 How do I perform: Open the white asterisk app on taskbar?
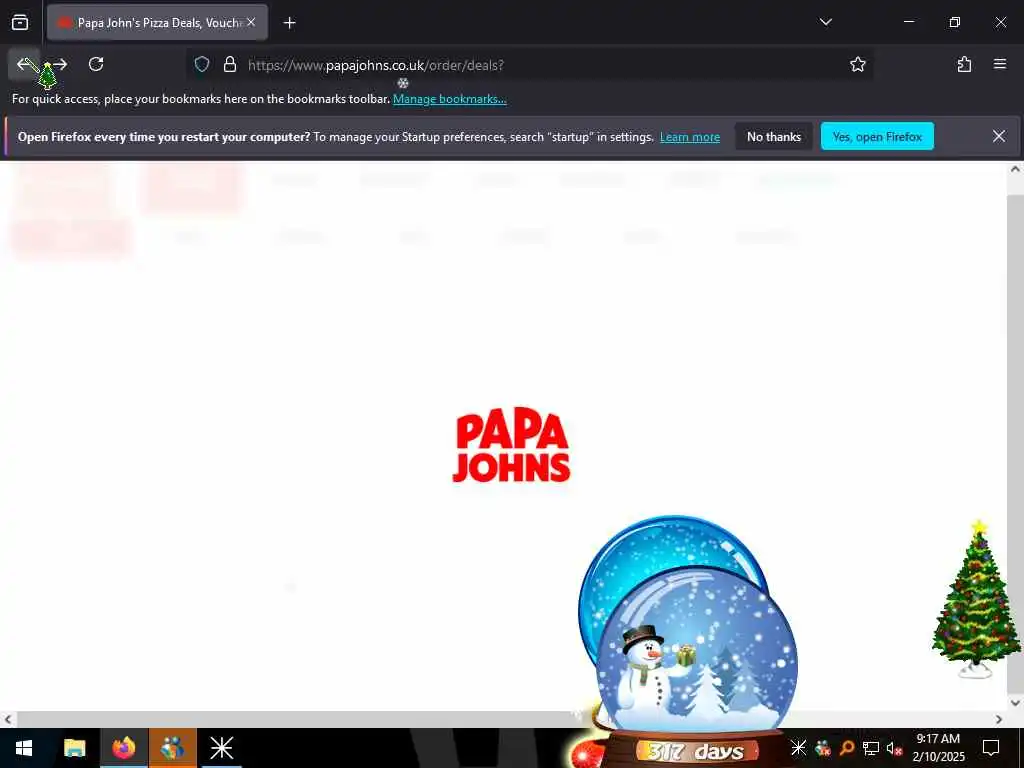tap(221, 748)
